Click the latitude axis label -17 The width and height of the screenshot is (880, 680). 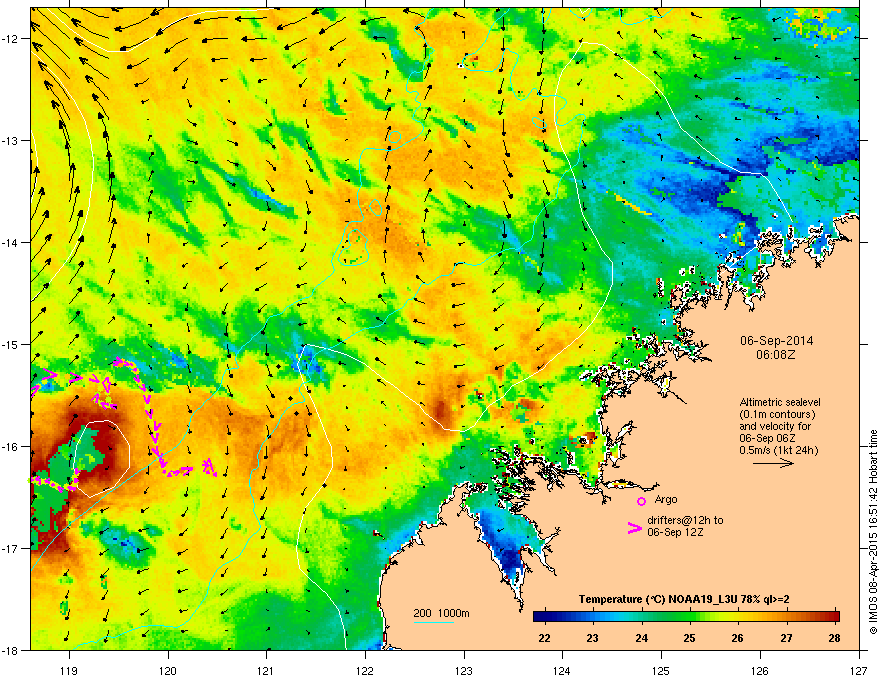pos(11,548)
